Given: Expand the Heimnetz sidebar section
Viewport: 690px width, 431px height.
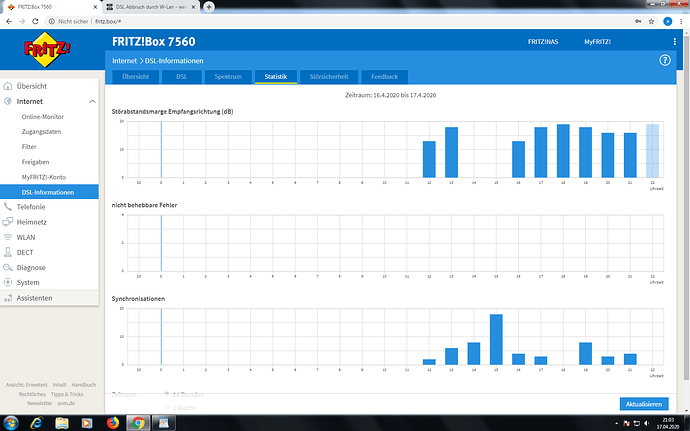Looking at the screenshot, I should [x=31, y=222].
